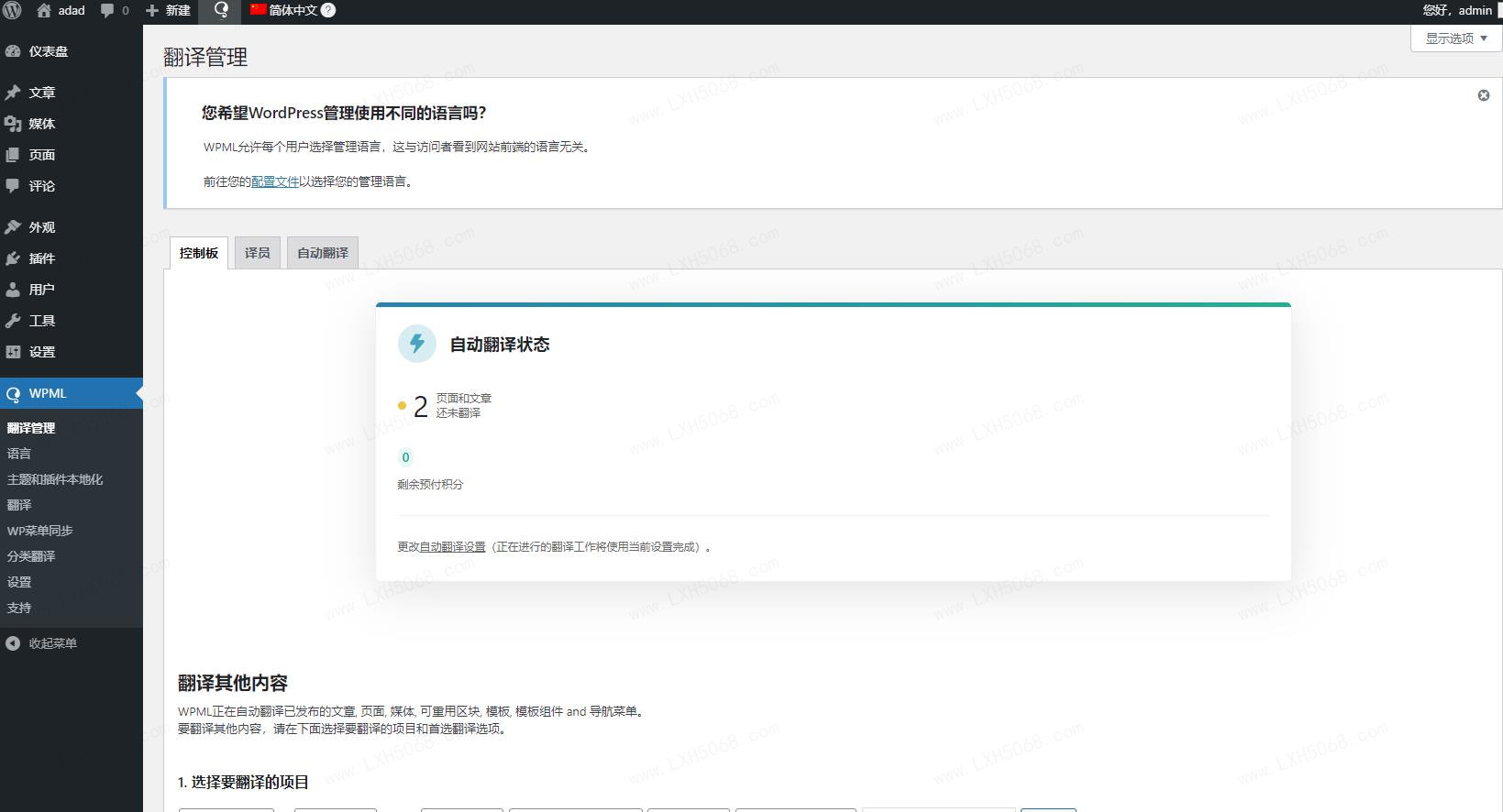Screen dimensions: 1503x812
Task: Click the 0 remaining credits badge
Action: click(x=405, y=457)
